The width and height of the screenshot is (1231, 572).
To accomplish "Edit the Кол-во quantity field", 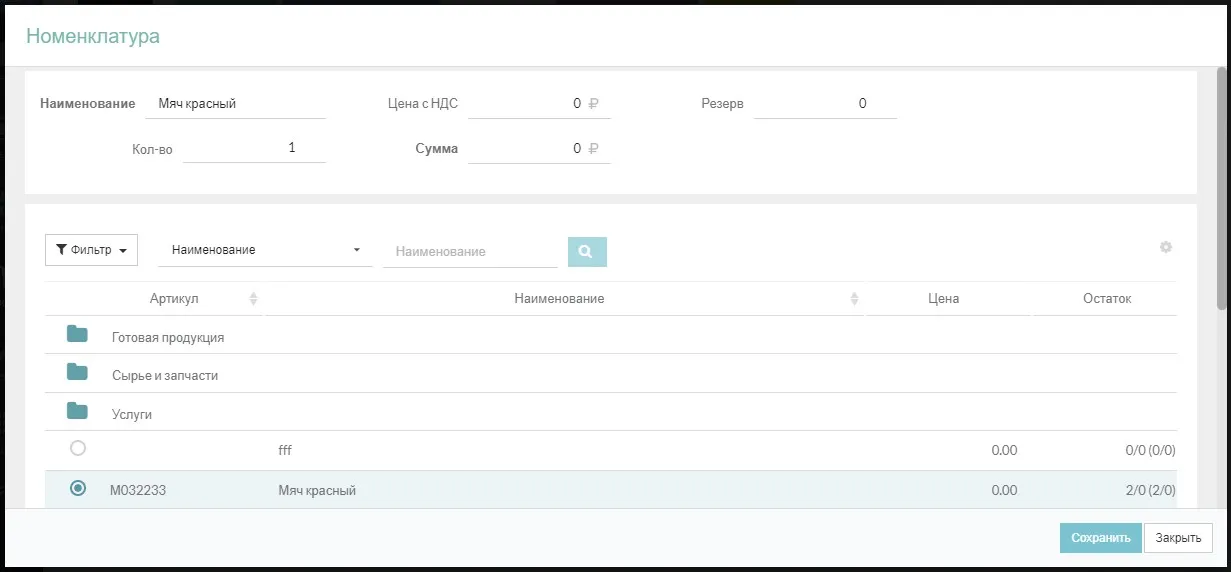I will 254,148.
